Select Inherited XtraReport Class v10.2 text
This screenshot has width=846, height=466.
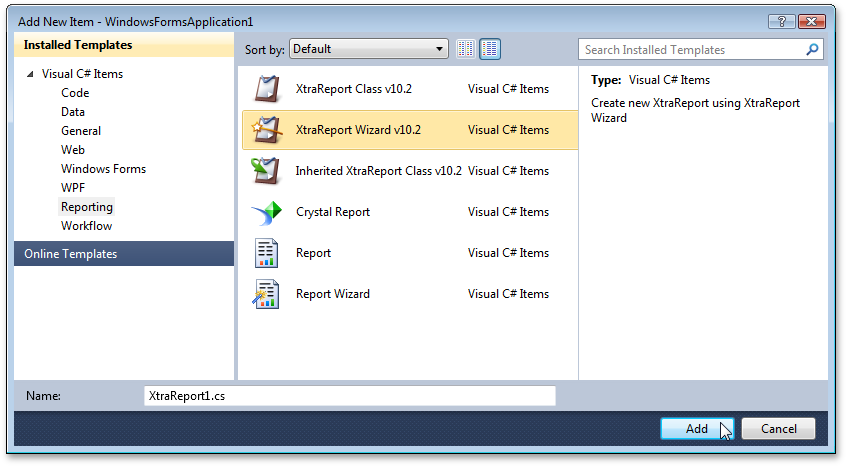coord(378,171)
